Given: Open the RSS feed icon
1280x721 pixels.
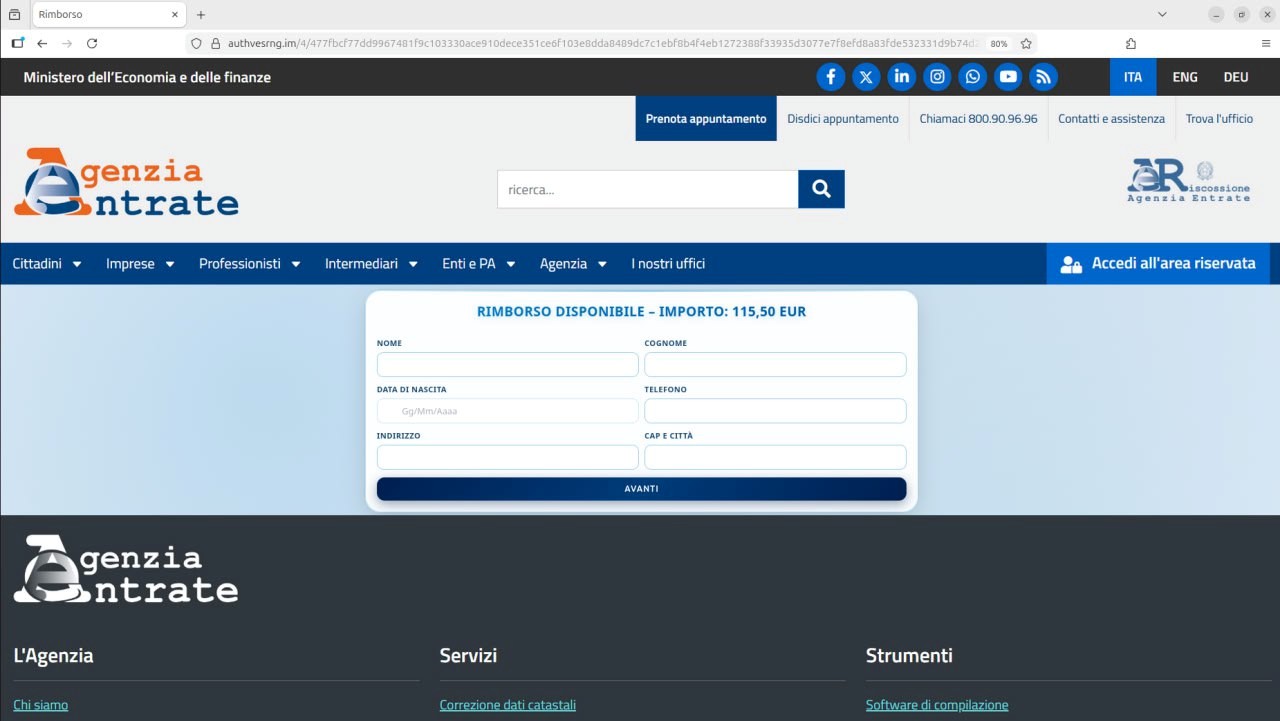Looking at the screenshot, I should point(1043,77).
